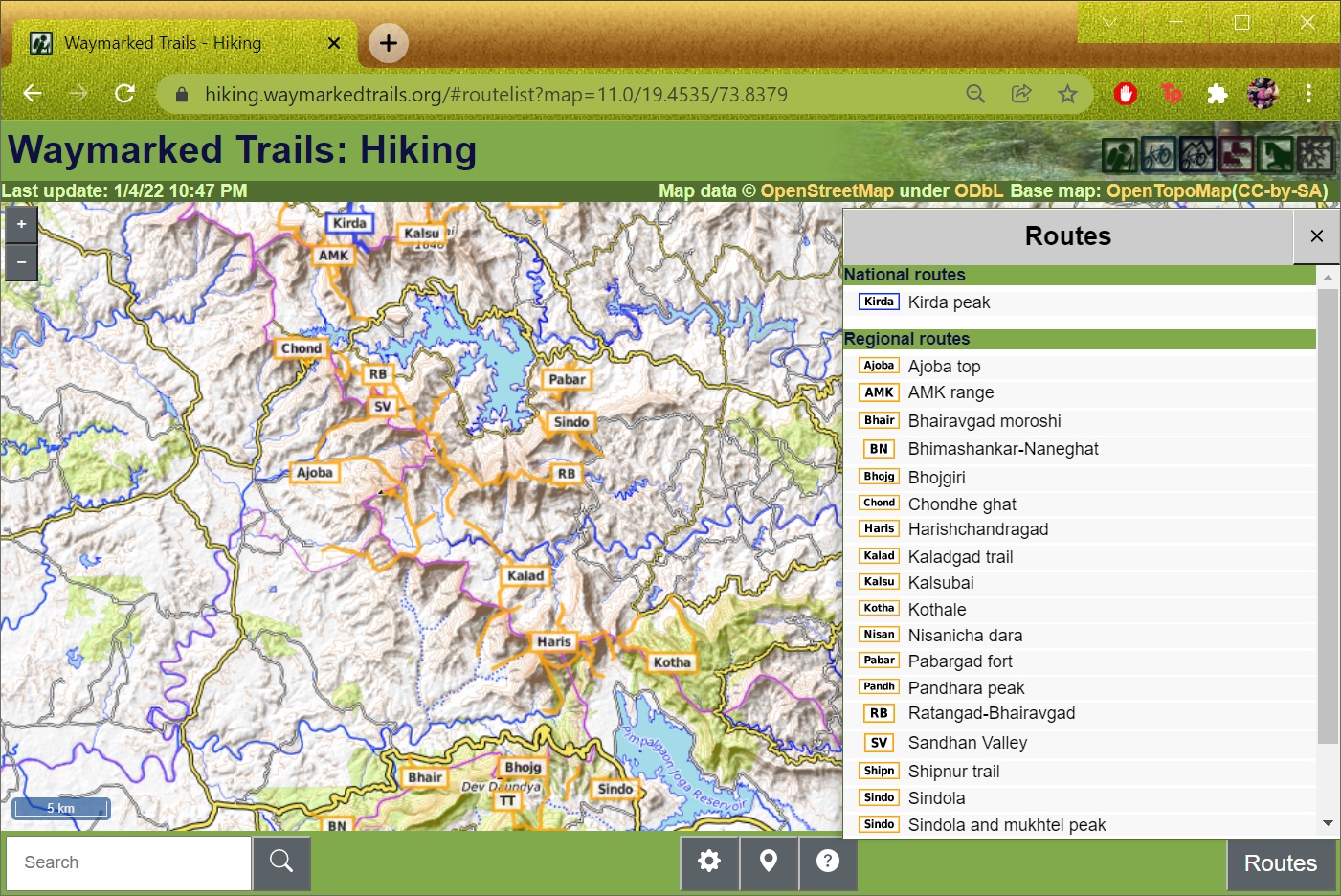
Task: Select the Harishchandragad route
Action: coord(1080,529)
